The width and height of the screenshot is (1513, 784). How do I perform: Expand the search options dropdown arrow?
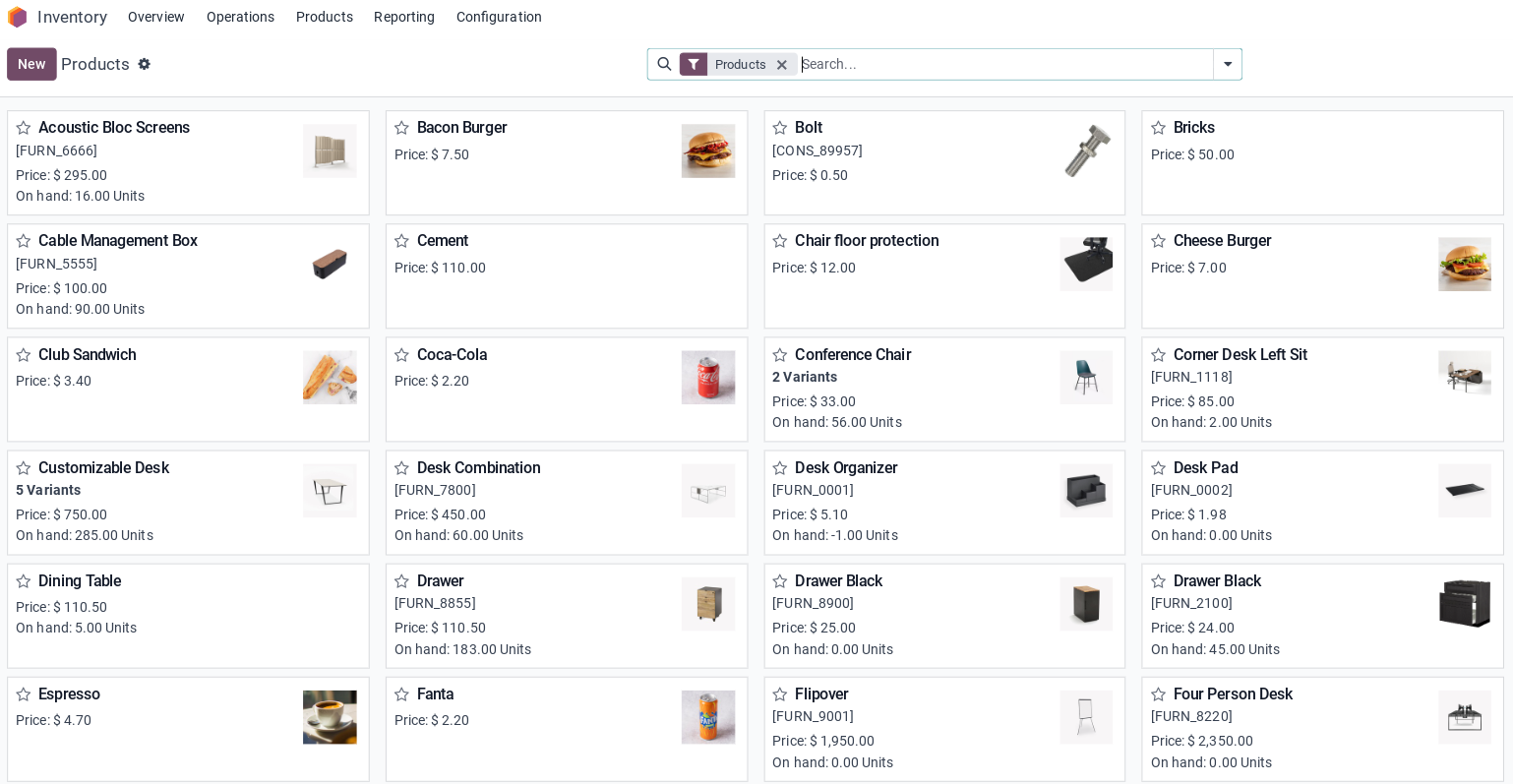1227,64
